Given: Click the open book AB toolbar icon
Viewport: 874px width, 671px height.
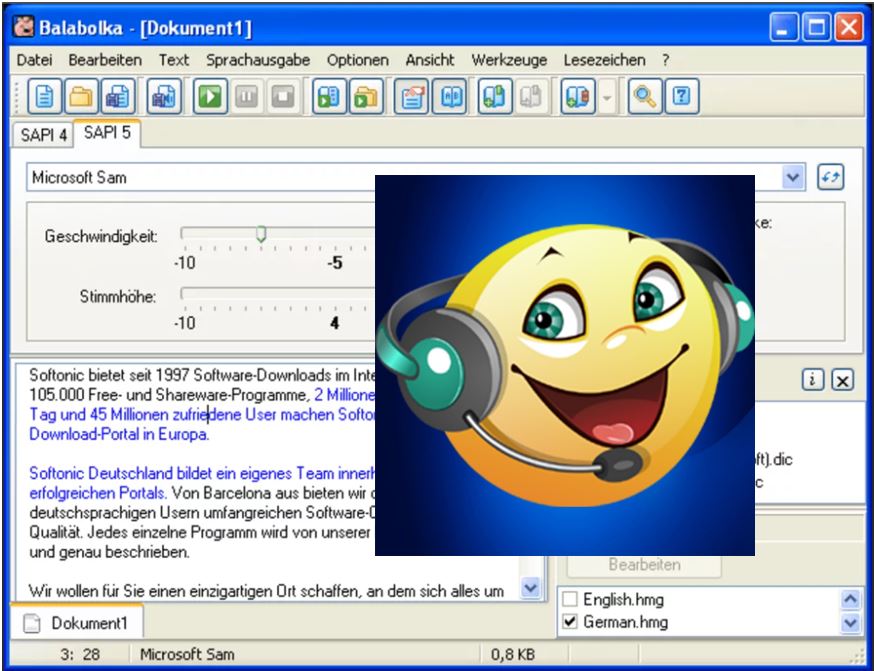Looking at the screenshot, I should pyautogui.click(x=449, y=96).
